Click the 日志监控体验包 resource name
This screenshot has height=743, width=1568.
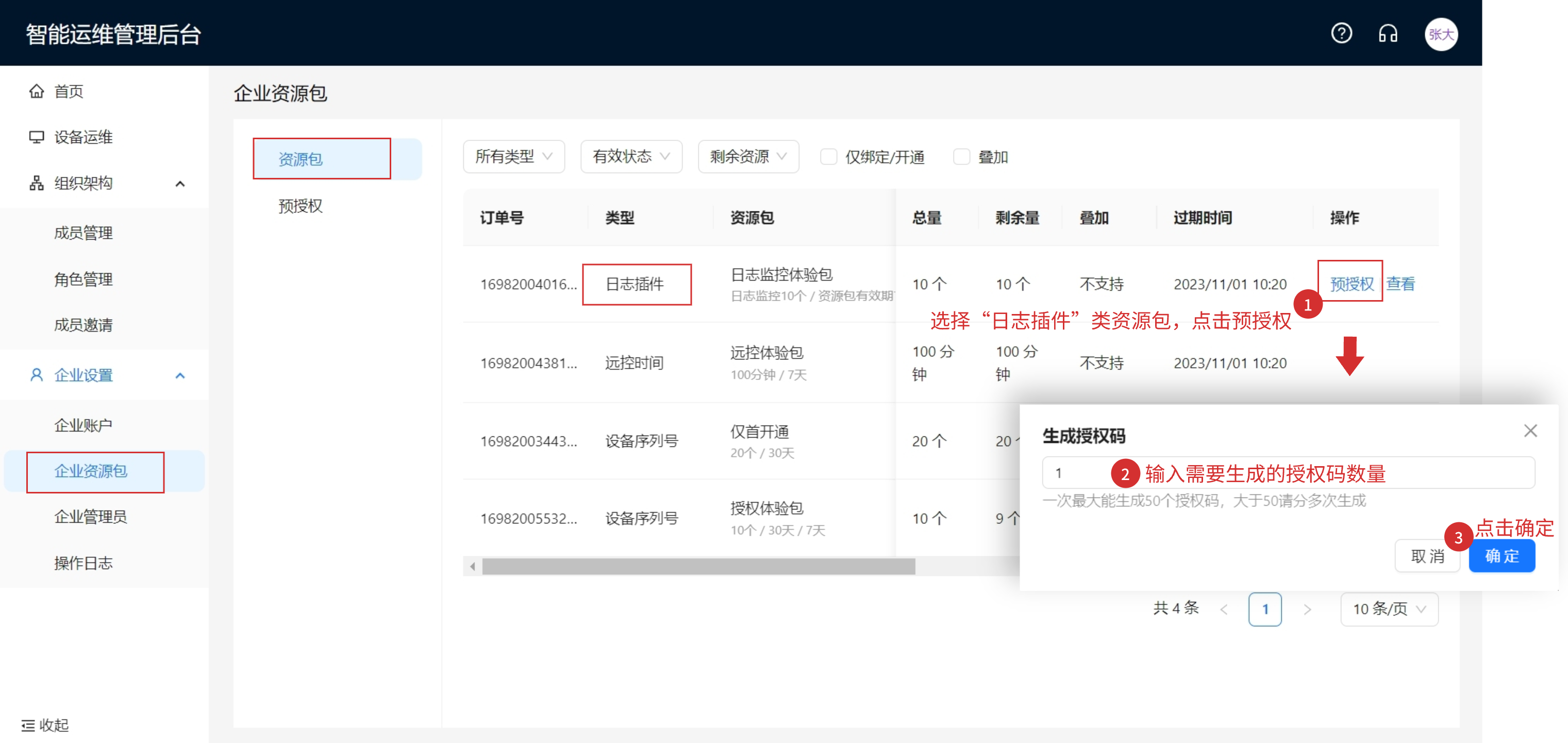(781, 274)
